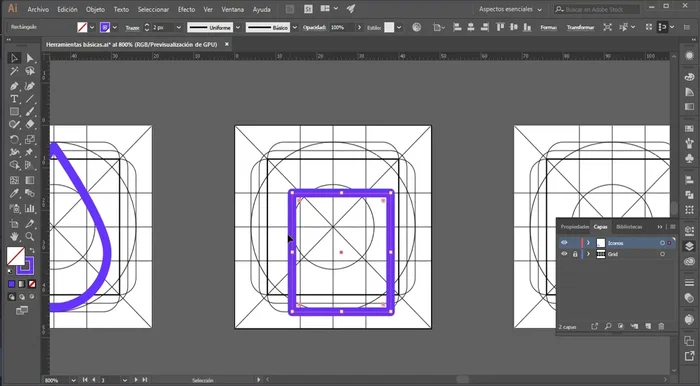
Task: Switch to the Propiedades tab
Action: [574, 227]
